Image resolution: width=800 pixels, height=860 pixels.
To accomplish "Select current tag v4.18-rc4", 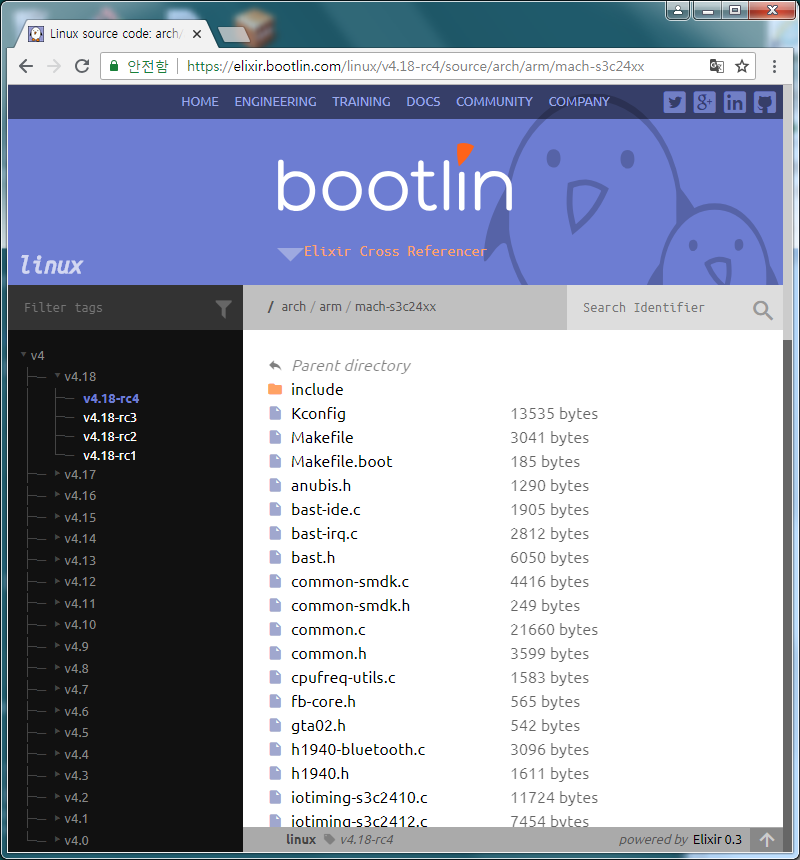I will [x=111, y=399].
